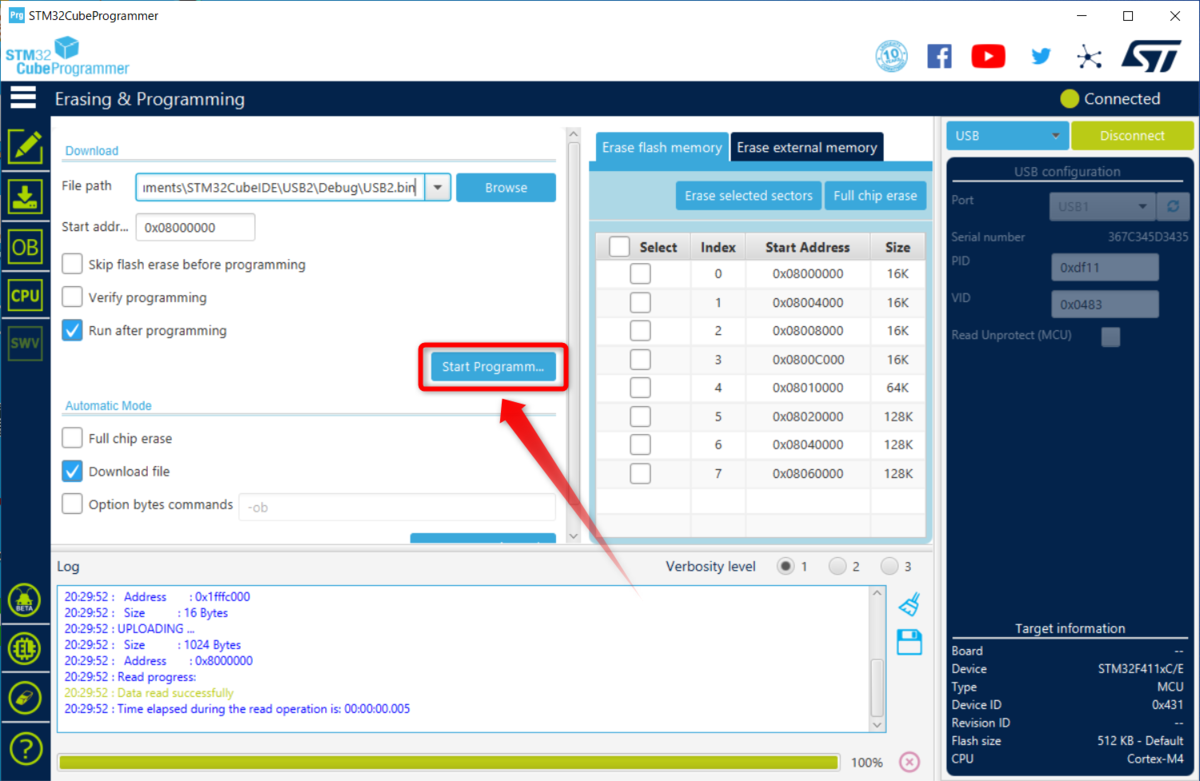Save the log with floppy disk icon
Image resolution: width=1200 pixels, height=781 pixels.
click(909, 642)
